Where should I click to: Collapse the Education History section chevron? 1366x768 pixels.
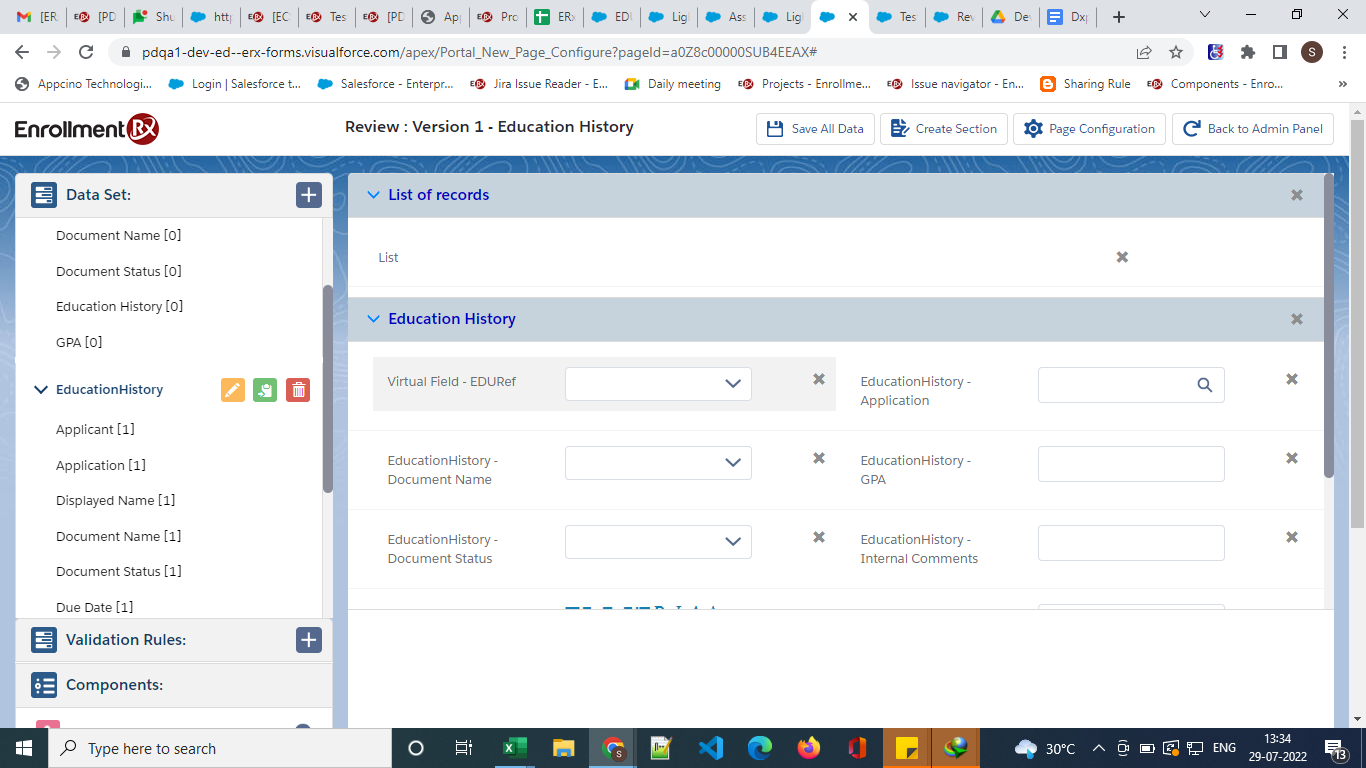[374, 319]
